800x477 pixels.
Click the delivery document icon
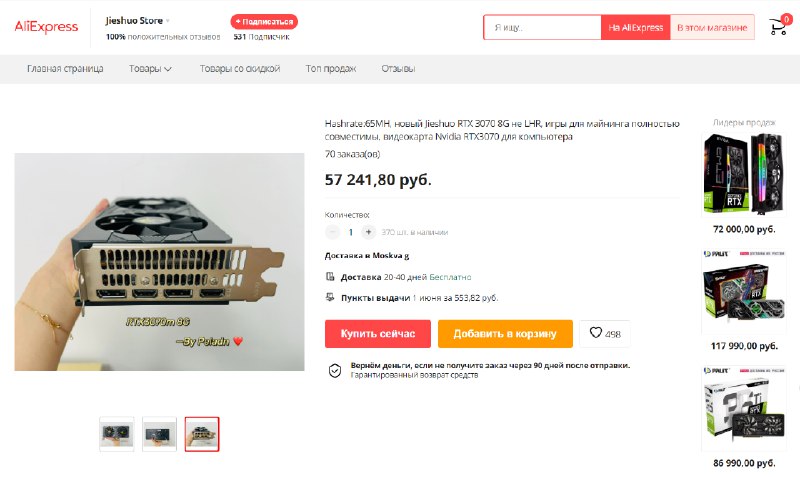330,277
